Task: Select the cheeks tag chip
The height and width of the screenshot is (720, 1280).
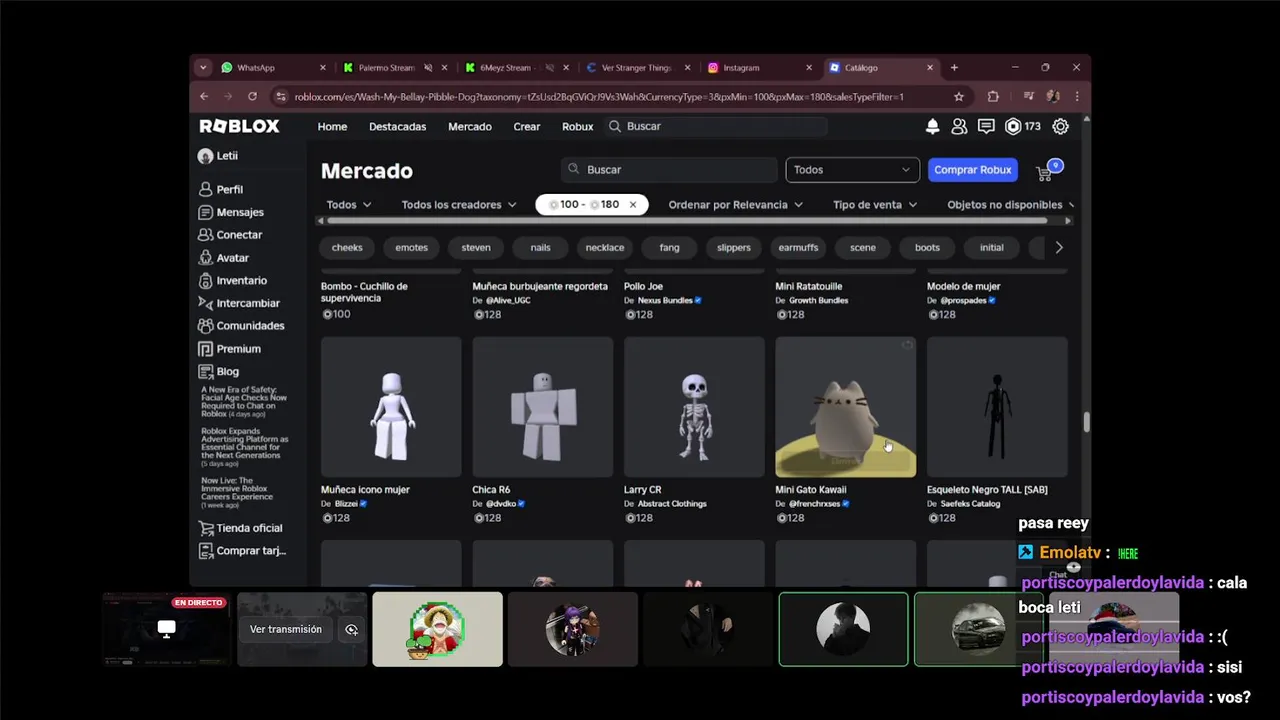Action: click(347, 247)
